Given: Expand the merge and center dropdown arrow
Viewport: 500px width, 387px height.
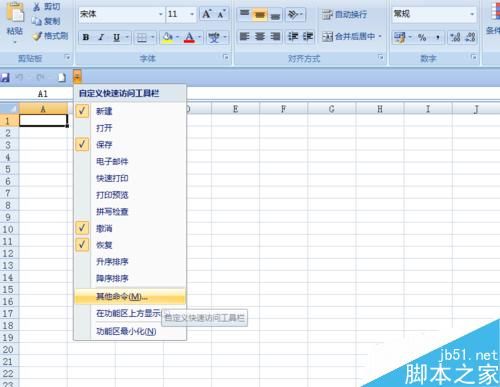Looking at the screenshot, I should coord(380,36).
